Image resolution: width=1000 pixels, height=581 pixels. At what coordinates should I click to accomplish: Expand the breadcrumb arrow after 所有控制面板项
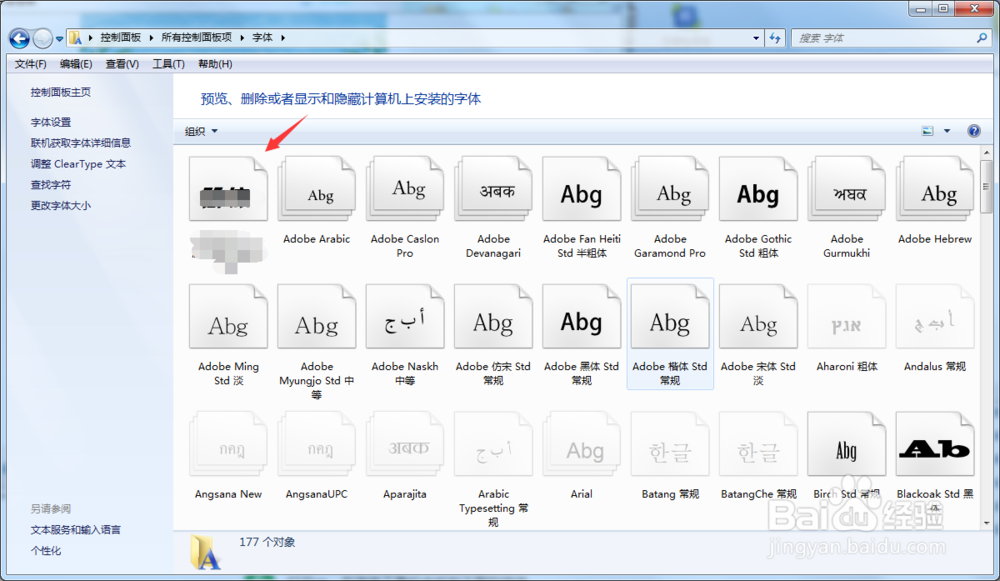(242, 38)
